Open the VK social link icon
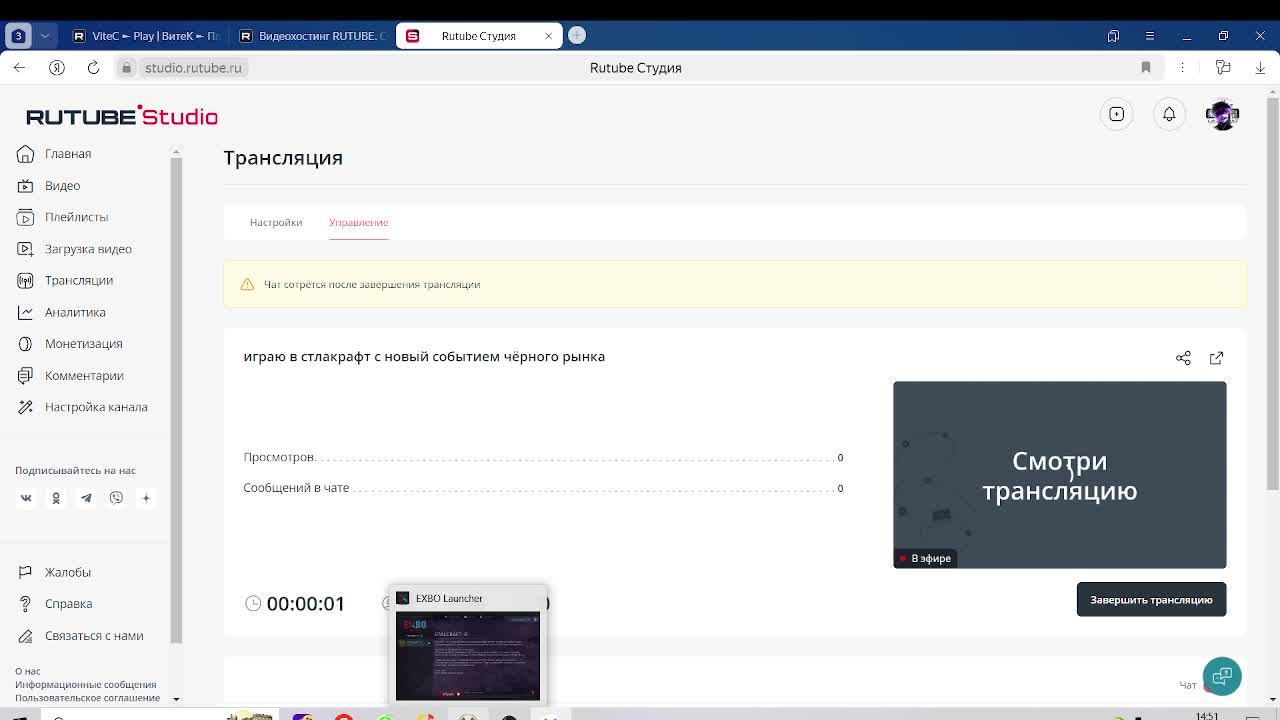 26,498
